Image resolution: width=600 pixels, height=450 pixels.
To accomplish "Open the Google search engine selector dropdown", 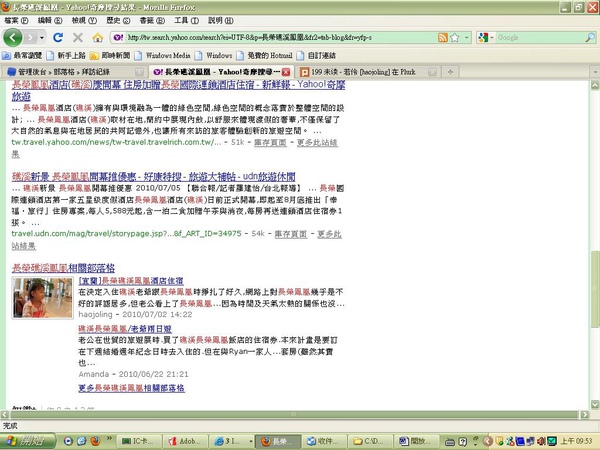I will click(x=486, y=38).
